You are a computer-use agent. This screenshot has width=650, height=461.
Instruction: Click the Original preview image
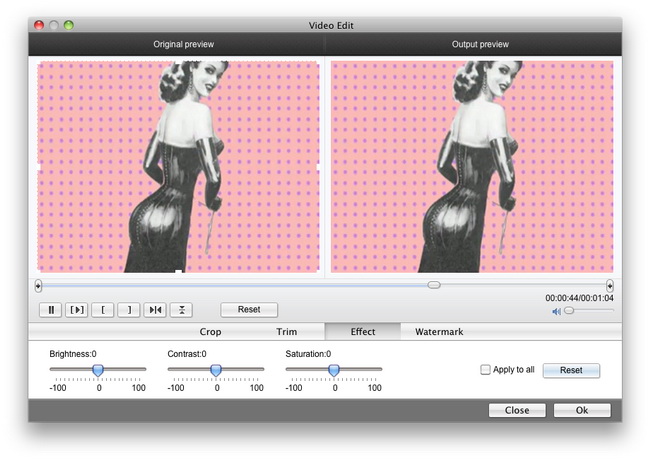(178, 167)
